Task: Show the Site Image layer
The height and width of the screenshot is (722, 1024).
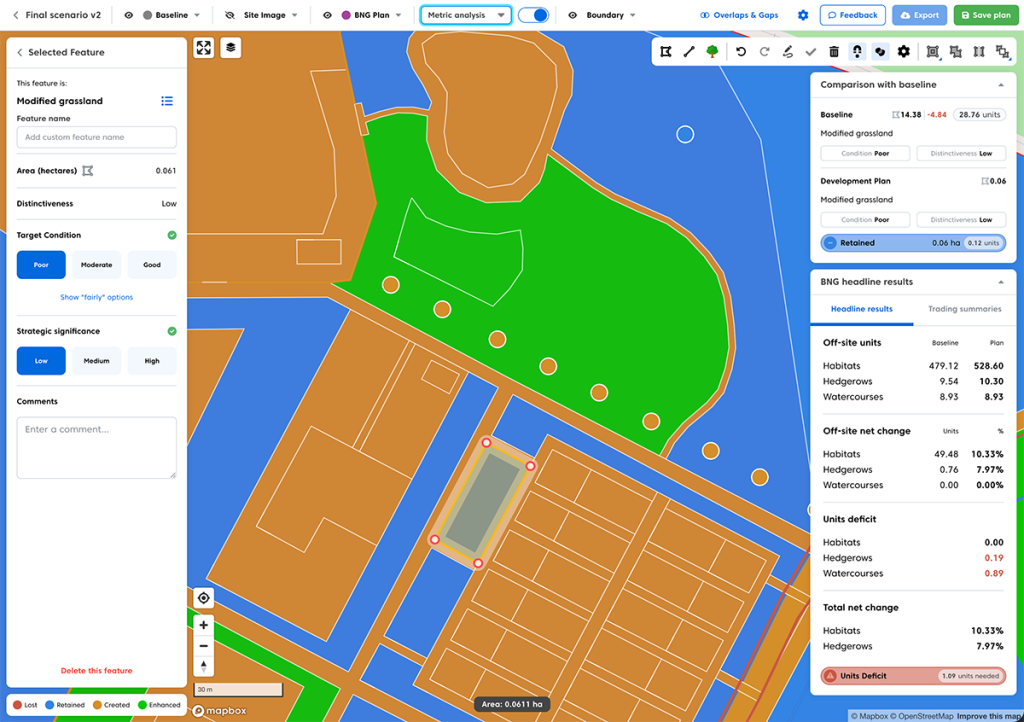Action: click(x=230, y=16)
